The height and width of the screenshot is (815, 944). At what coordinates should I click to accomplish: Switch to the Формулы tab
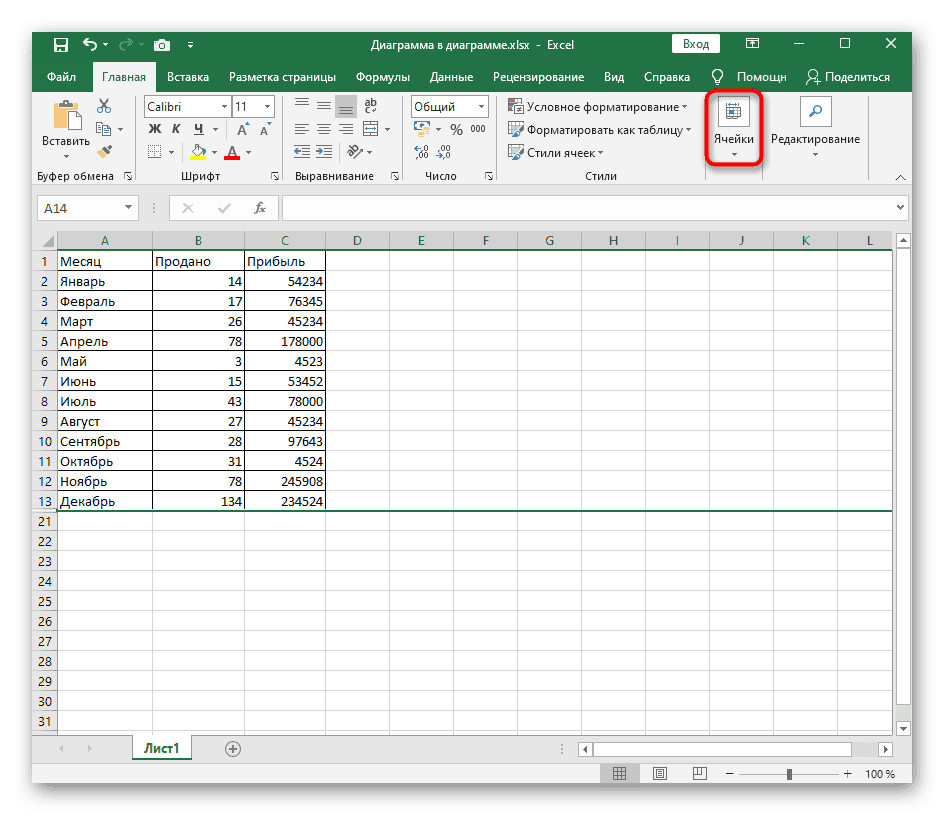point(382,77)
